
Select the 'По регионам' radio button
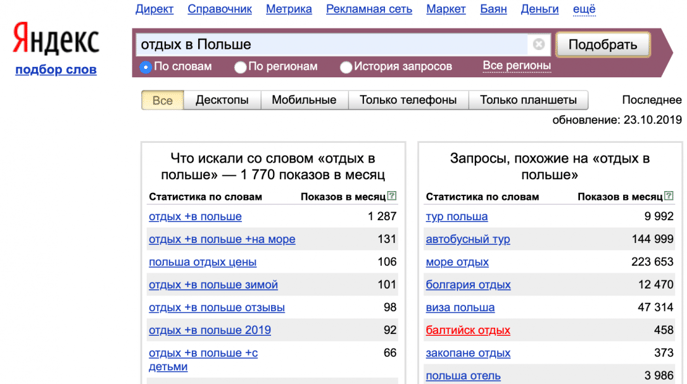[240, 67]
